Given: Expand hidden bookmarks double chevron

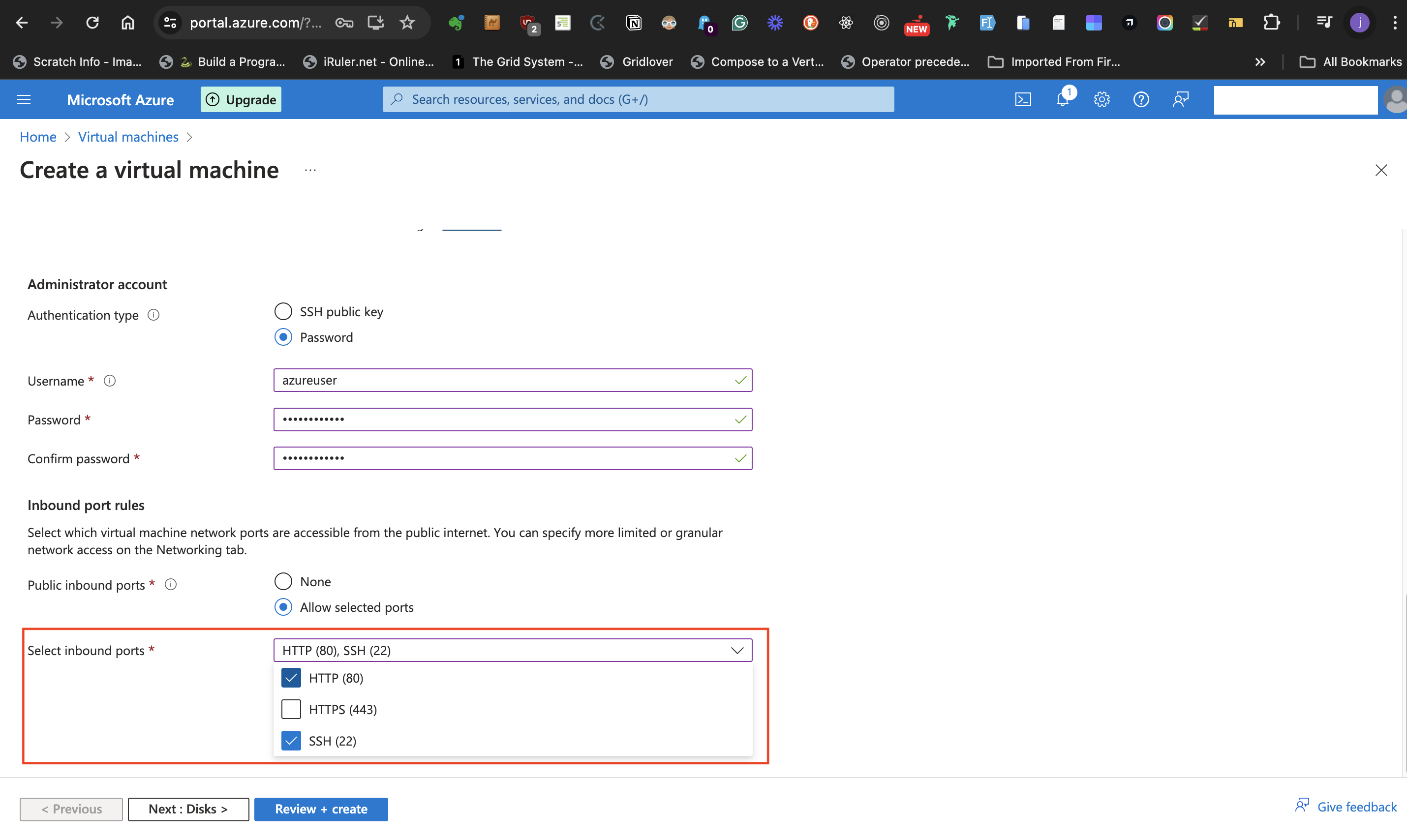Looking at the screenshot, I should click(1260, 61).
